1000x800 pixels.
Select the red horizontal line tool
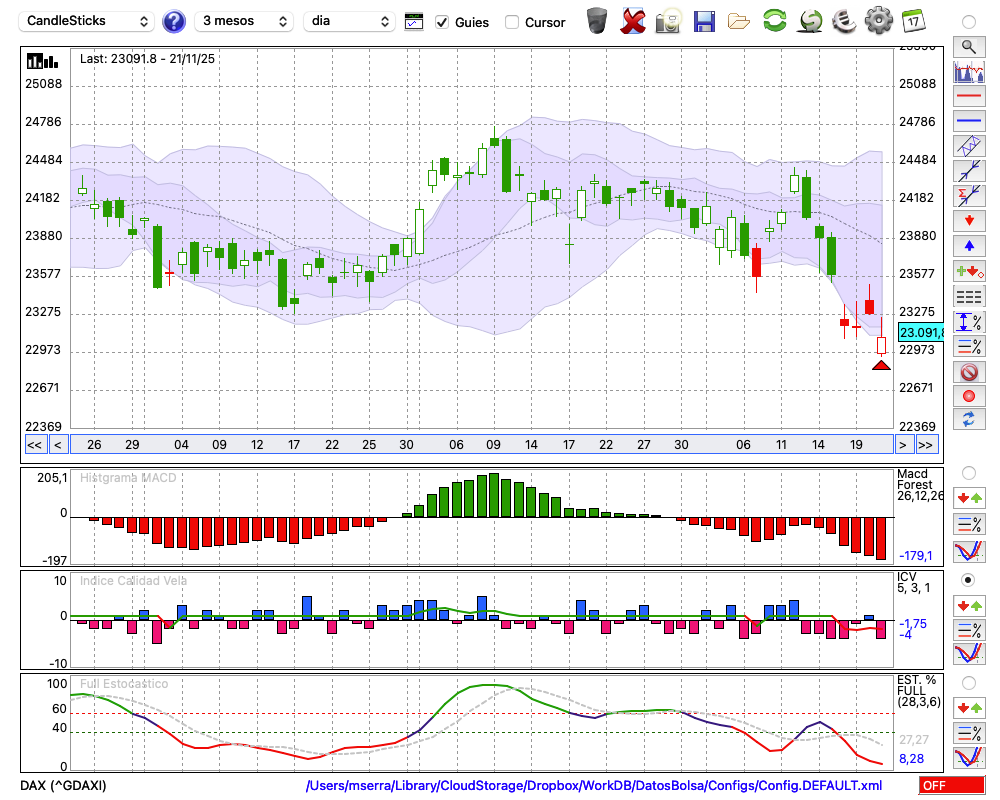click(x=968, y=97)
